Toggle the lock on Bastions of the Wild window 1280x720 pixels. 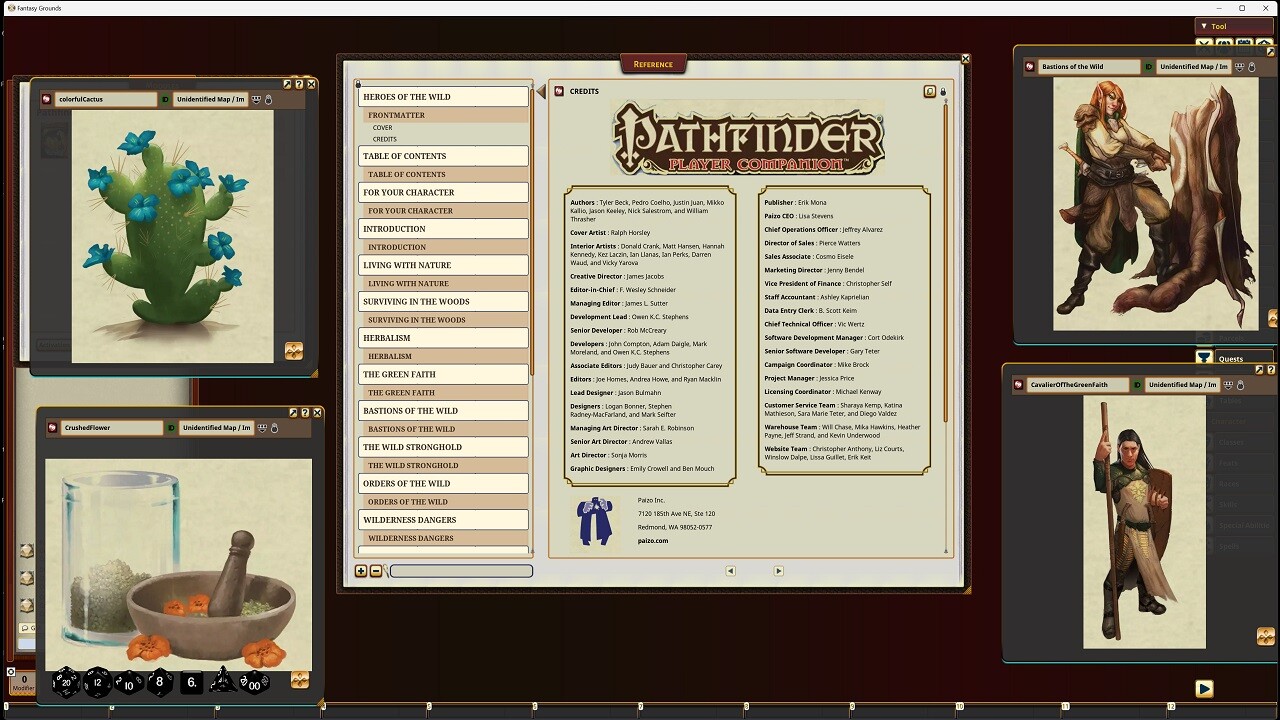point(1251,66)
